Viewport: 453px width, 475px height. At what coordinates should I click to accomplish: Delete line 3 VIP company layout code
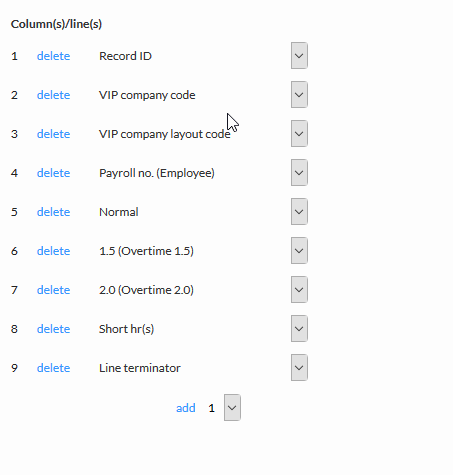[x=53, y=134]
